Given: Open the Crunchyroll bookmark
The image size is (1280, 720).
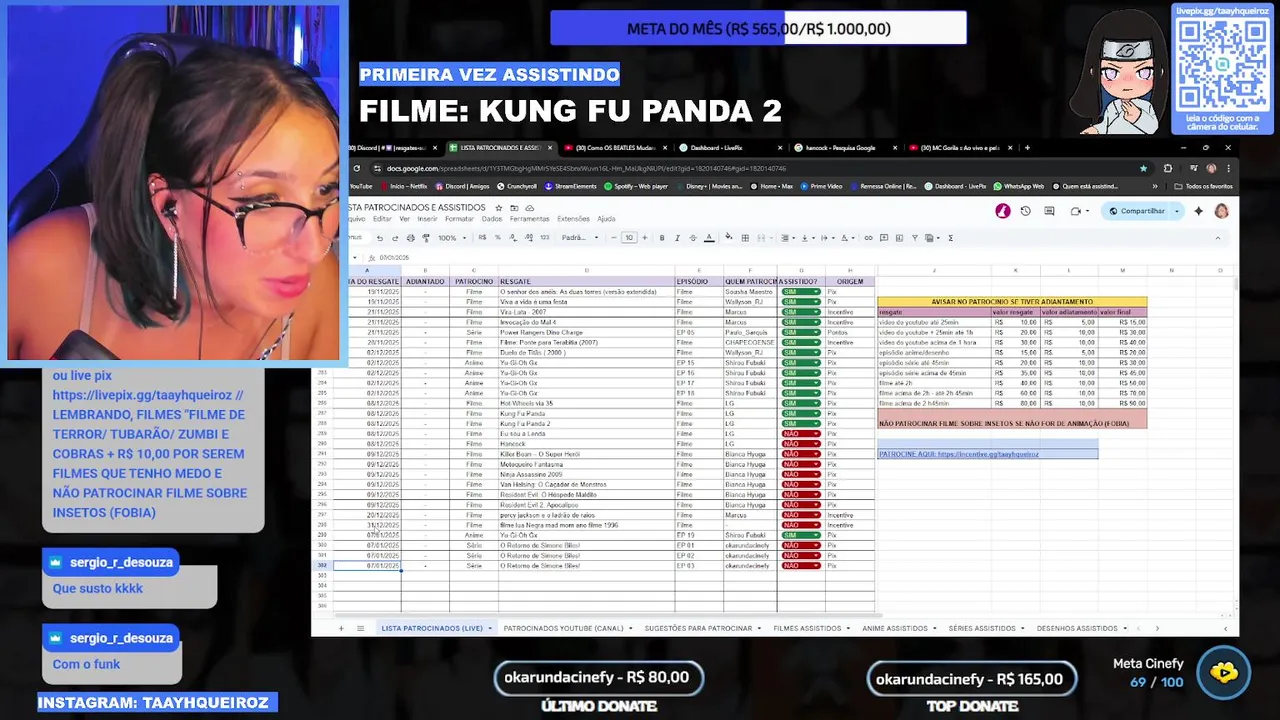Looking at the screenshot, I should [x=516, y=186].
